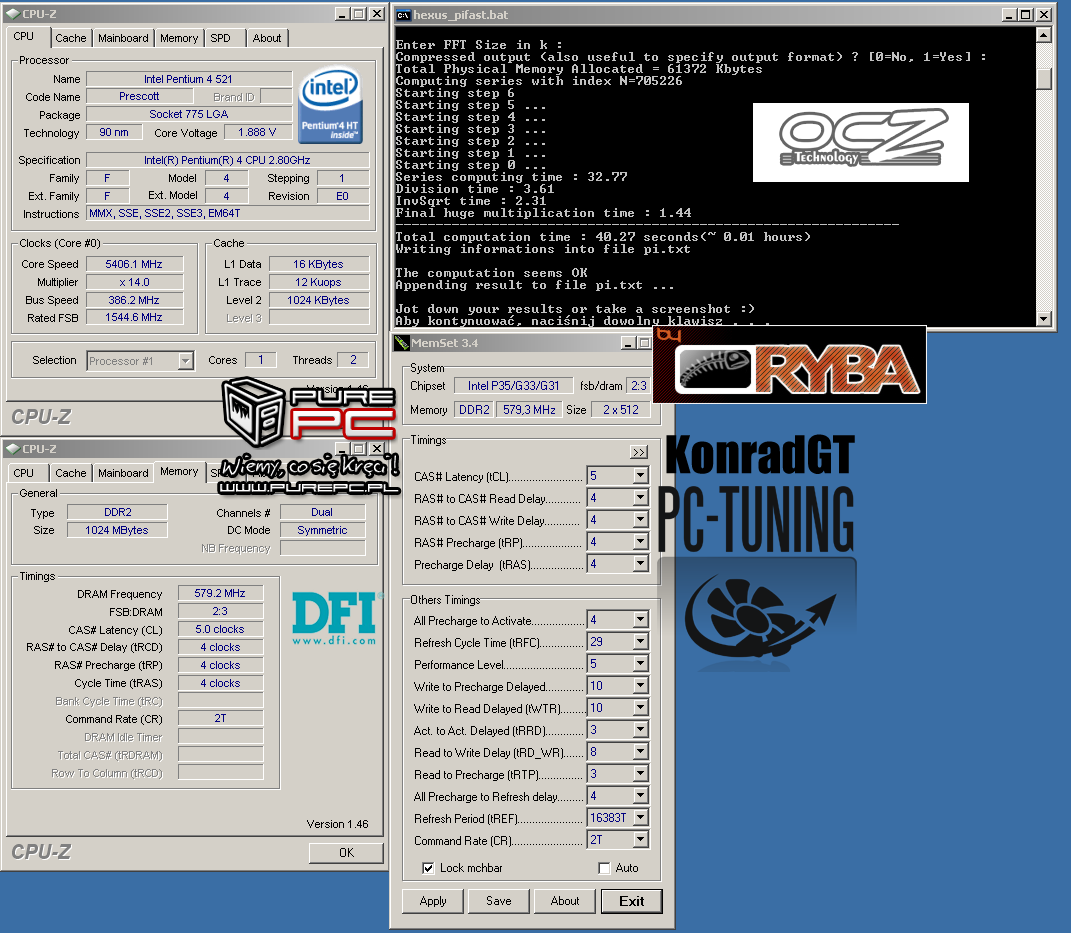This screenshot has width=1071, height=933.
Task: Open the Refresh Period (tREF) dropdown
Action: pos(640,818)
